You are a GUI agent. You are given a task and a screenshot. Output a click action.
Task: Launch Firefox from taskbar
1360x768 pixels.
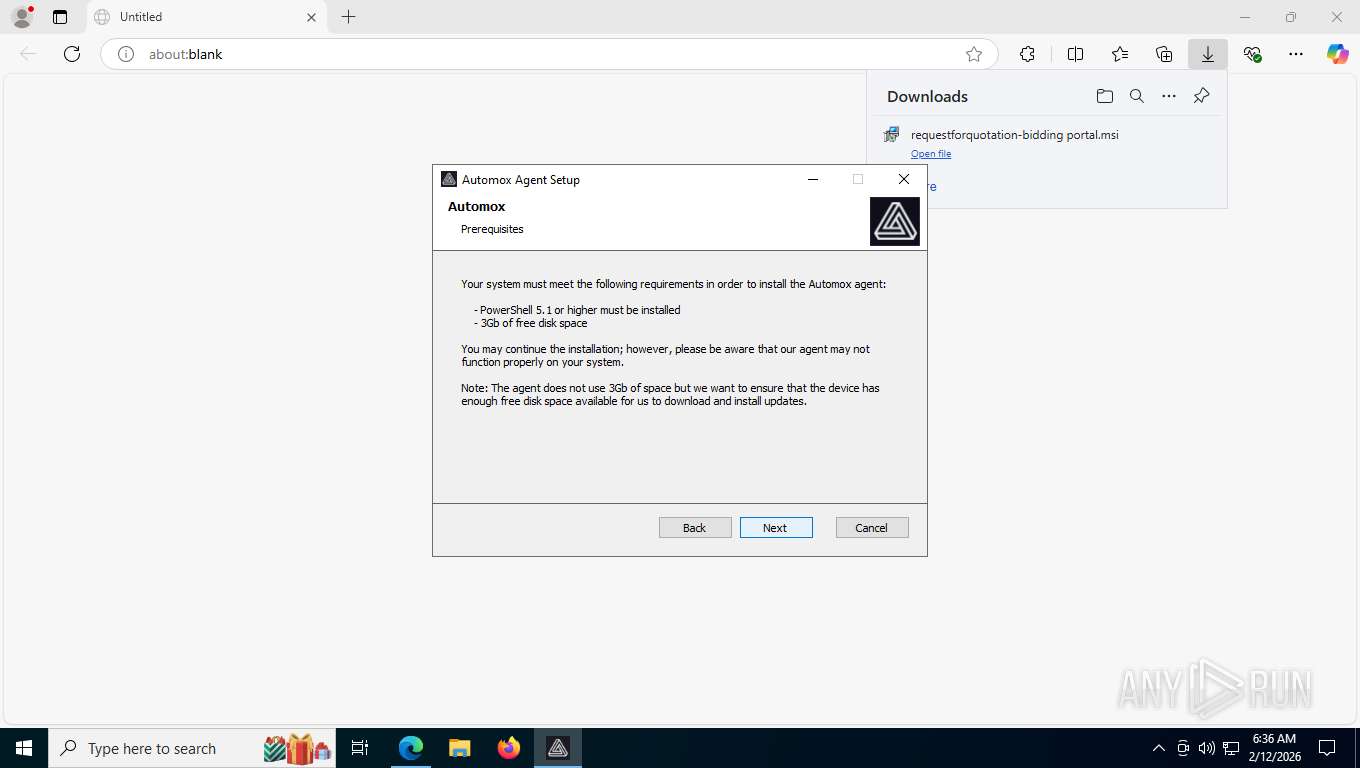coord(509,748)
